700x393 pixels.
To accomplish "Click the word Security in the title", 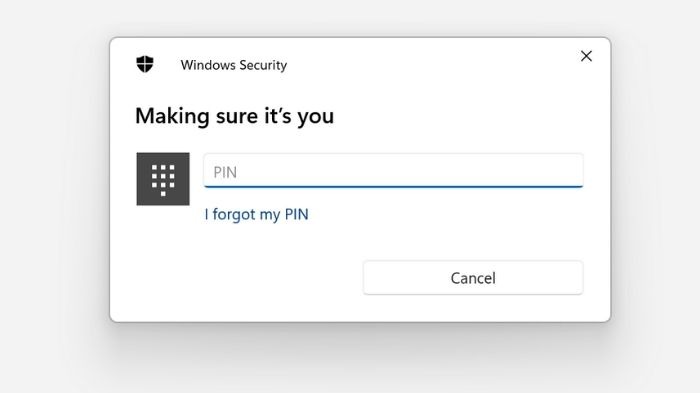I will (263, 65).
